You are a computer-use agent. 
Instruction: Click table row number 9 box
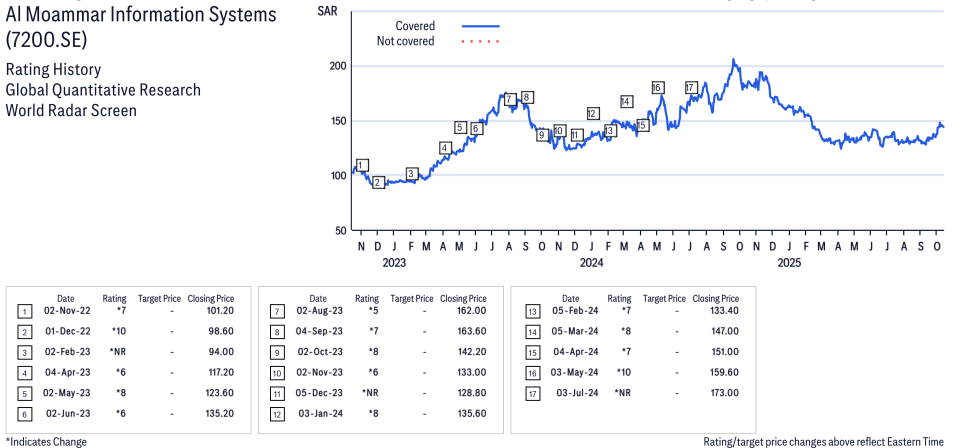(x=275, y=351)
